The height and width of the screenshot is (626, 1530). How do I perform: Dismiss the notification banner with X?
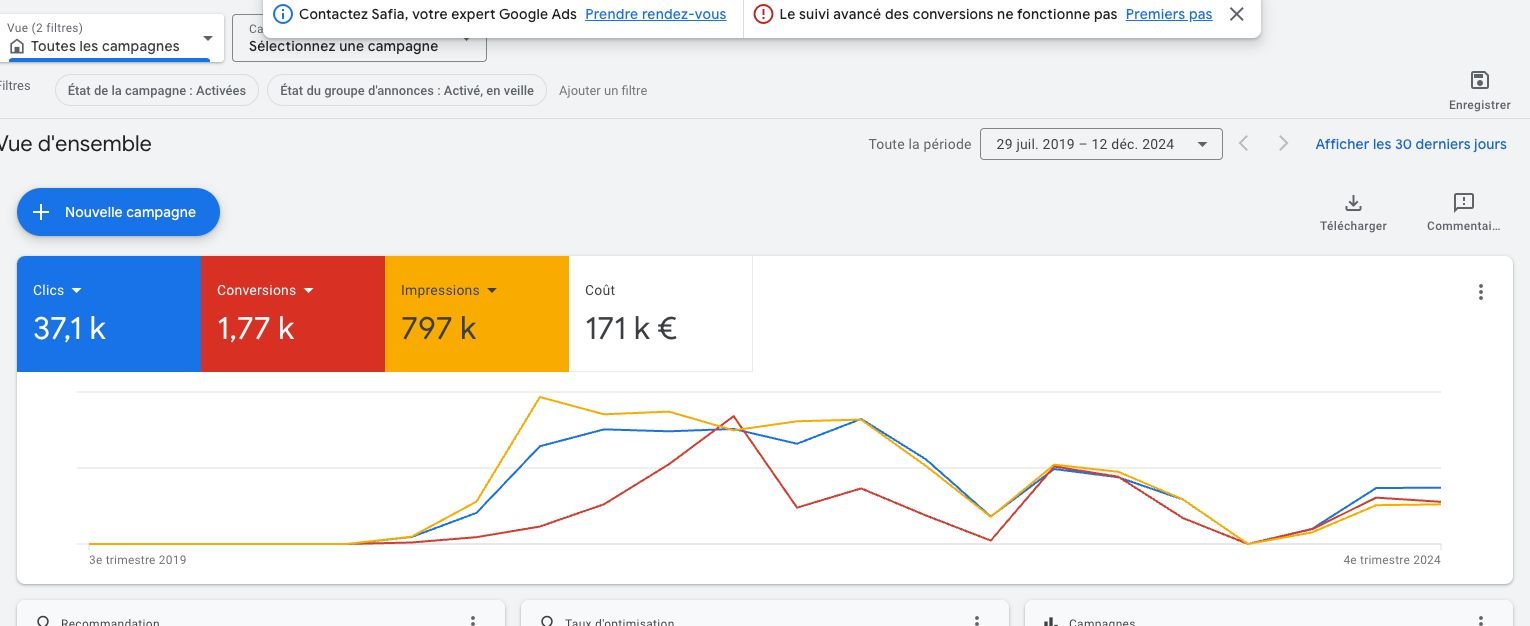click(x=1237, y=14)
